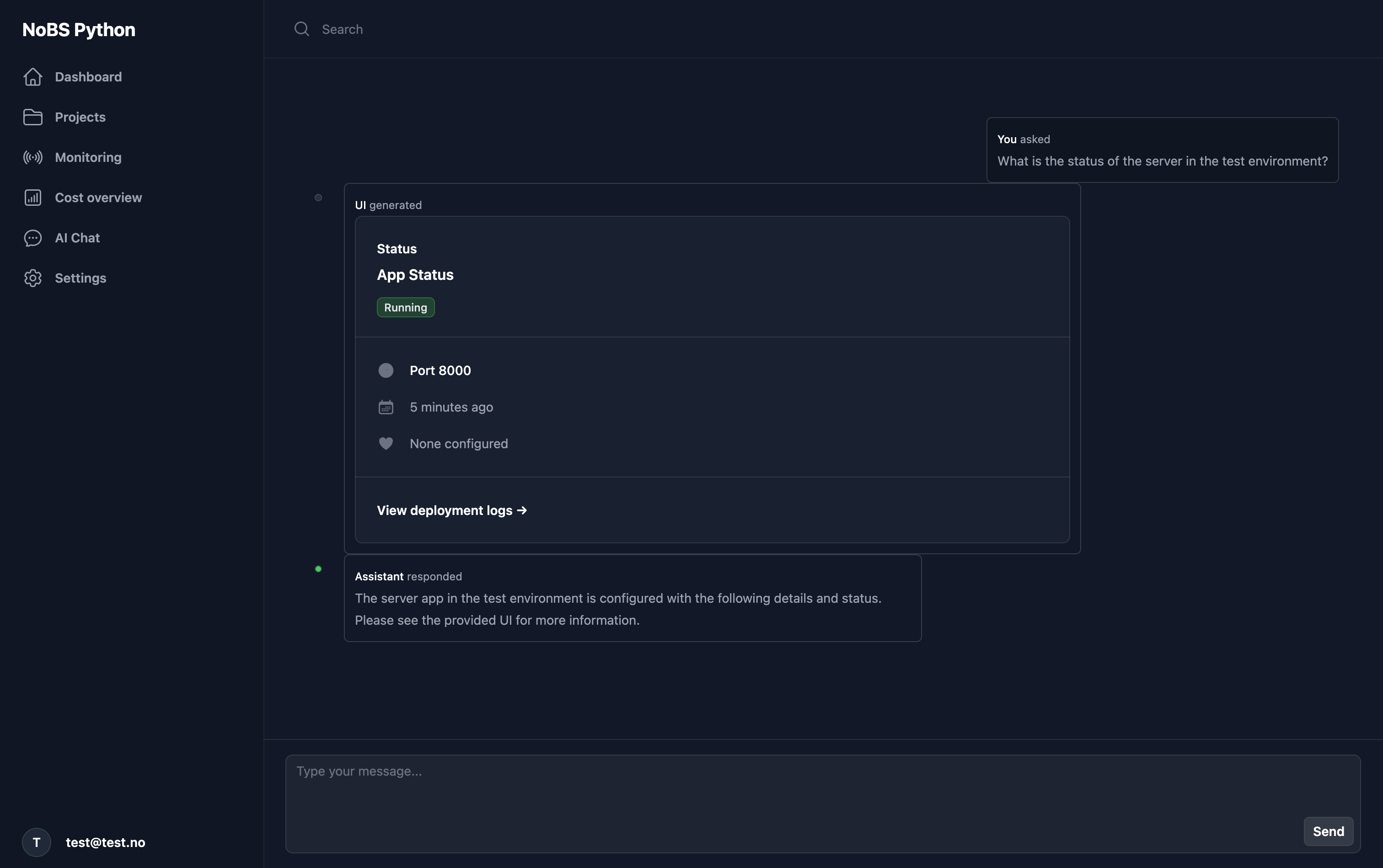The height and width of the screenshot is (868, 1383).
Task: Select the Projects folder icon
Action: (x=33, y=117)
